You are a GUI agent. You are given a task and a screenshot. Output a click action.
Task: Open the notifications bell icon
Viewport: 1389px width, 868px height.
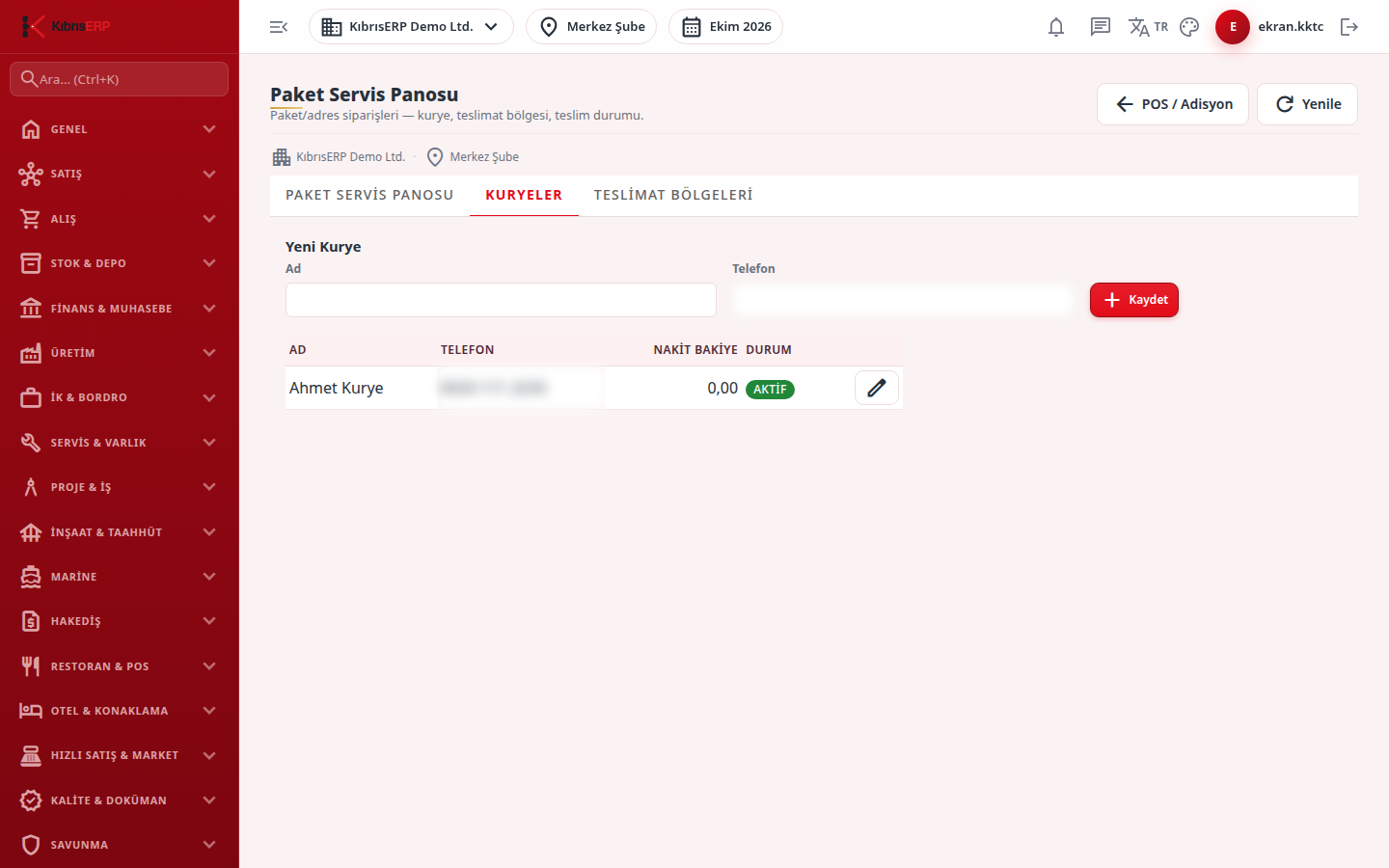[x=1056, y=27]
